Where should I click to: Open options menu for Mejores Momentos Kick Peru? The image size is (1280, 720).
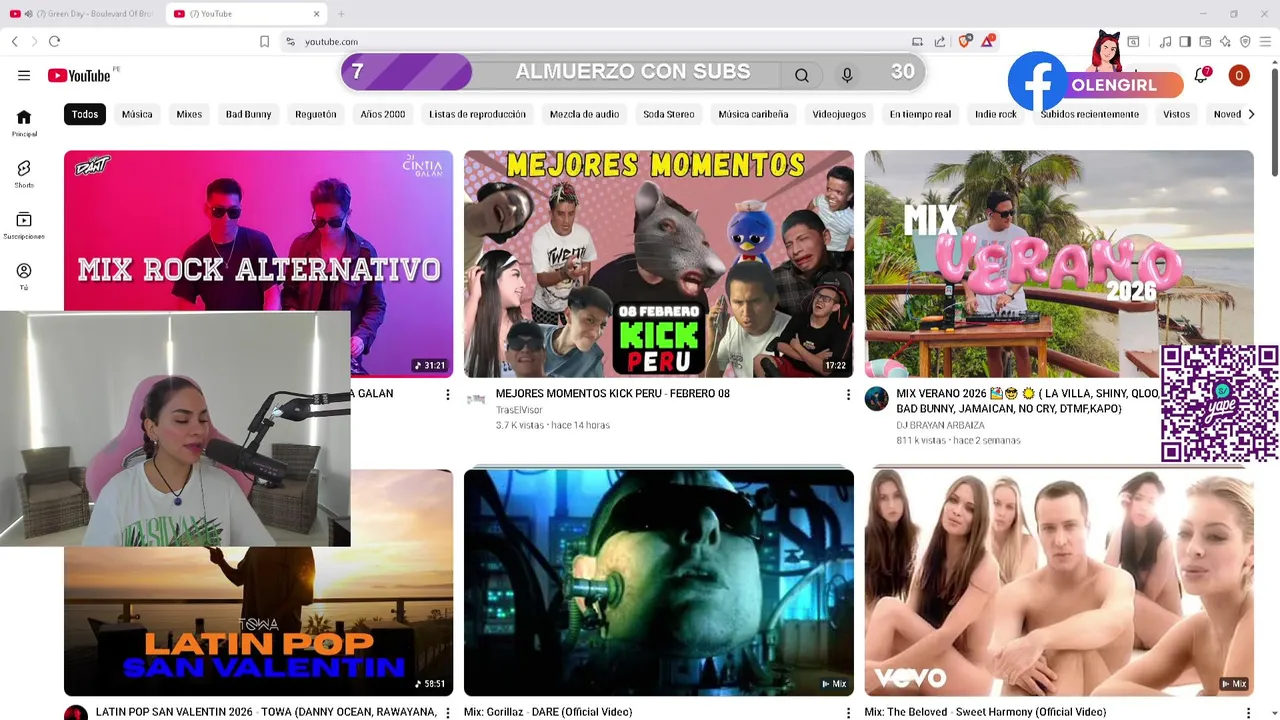848,395
